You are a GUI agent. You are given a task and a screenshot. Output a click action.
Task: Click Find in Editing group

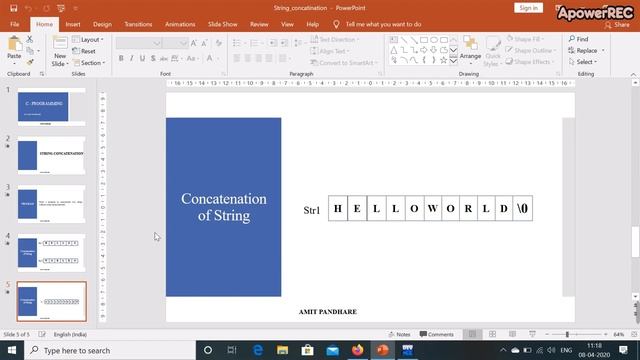[x=578, y=39]
